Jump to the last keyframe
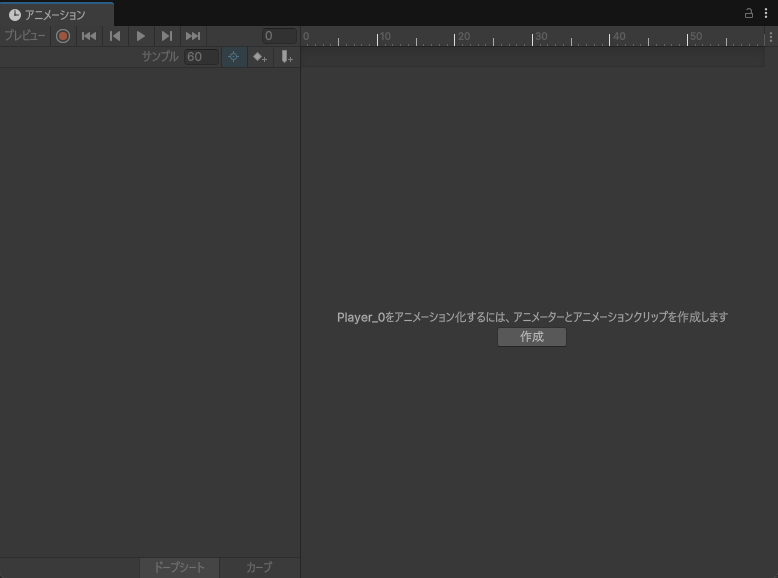 [x=193, y=36]
